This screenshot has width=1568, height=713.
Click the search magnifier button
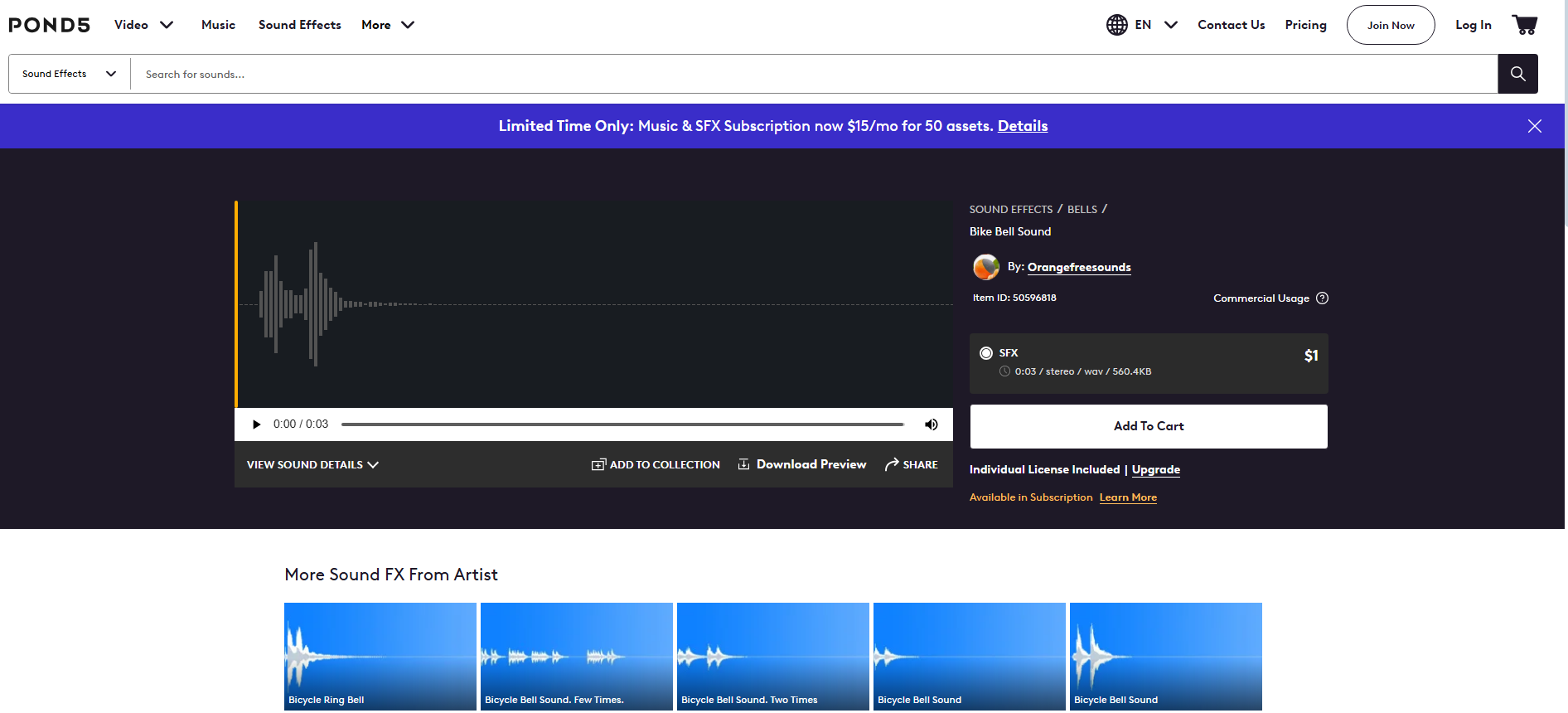pyautogui.click(x=1517, y=74)
